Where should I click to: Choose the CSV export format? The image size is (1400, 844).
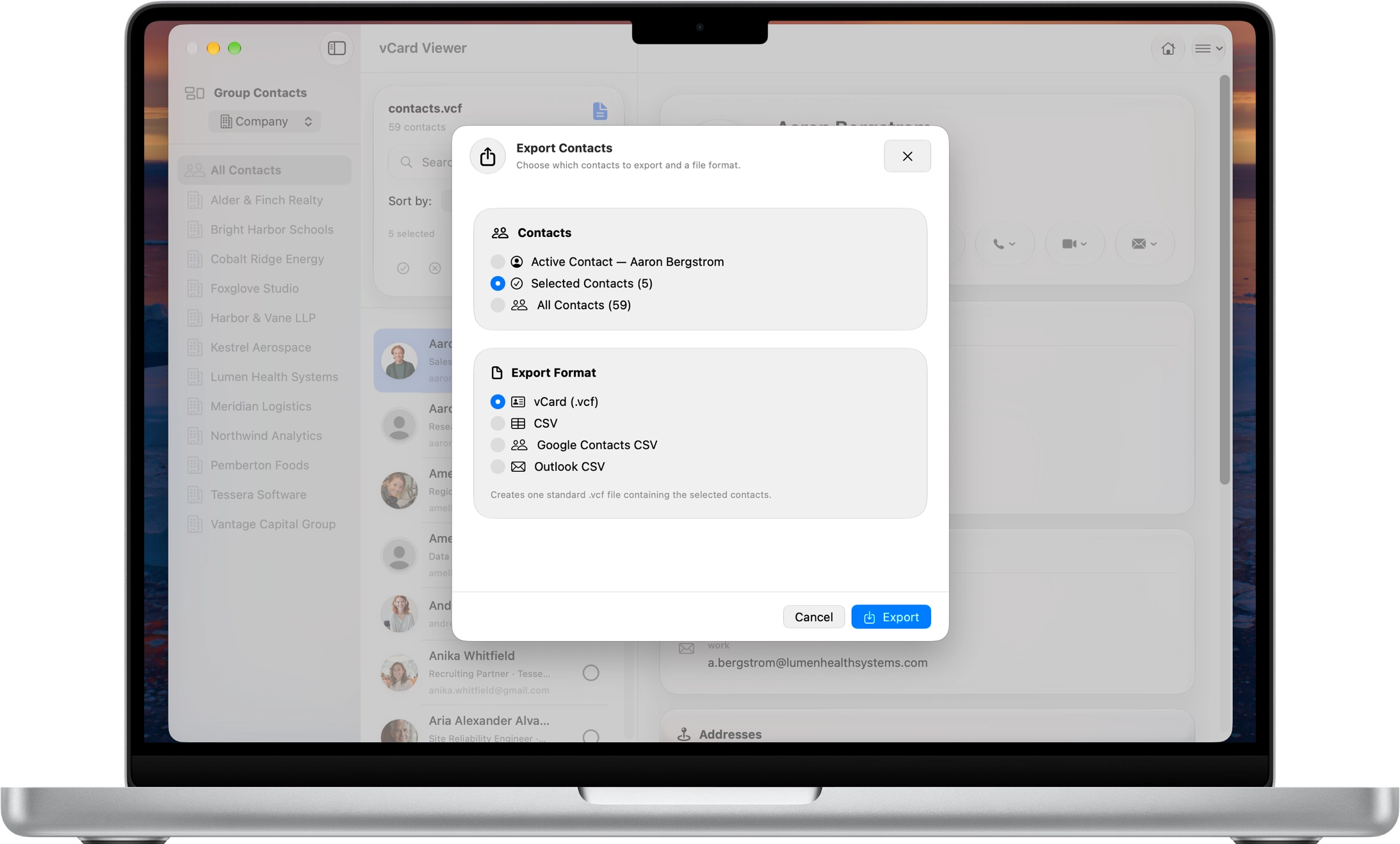[x=524, y=423]
